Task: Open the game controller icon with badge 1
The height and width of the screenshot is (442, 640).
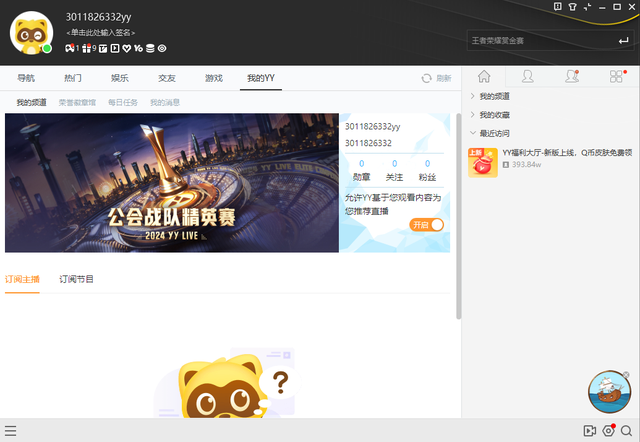Action: coord(70,48)
